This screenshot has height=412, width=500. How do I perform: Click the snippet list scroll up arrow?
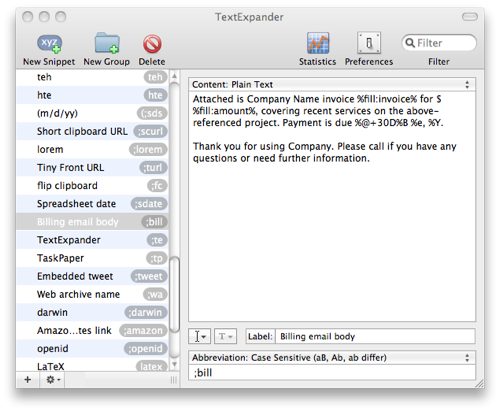tap(174, 76)
